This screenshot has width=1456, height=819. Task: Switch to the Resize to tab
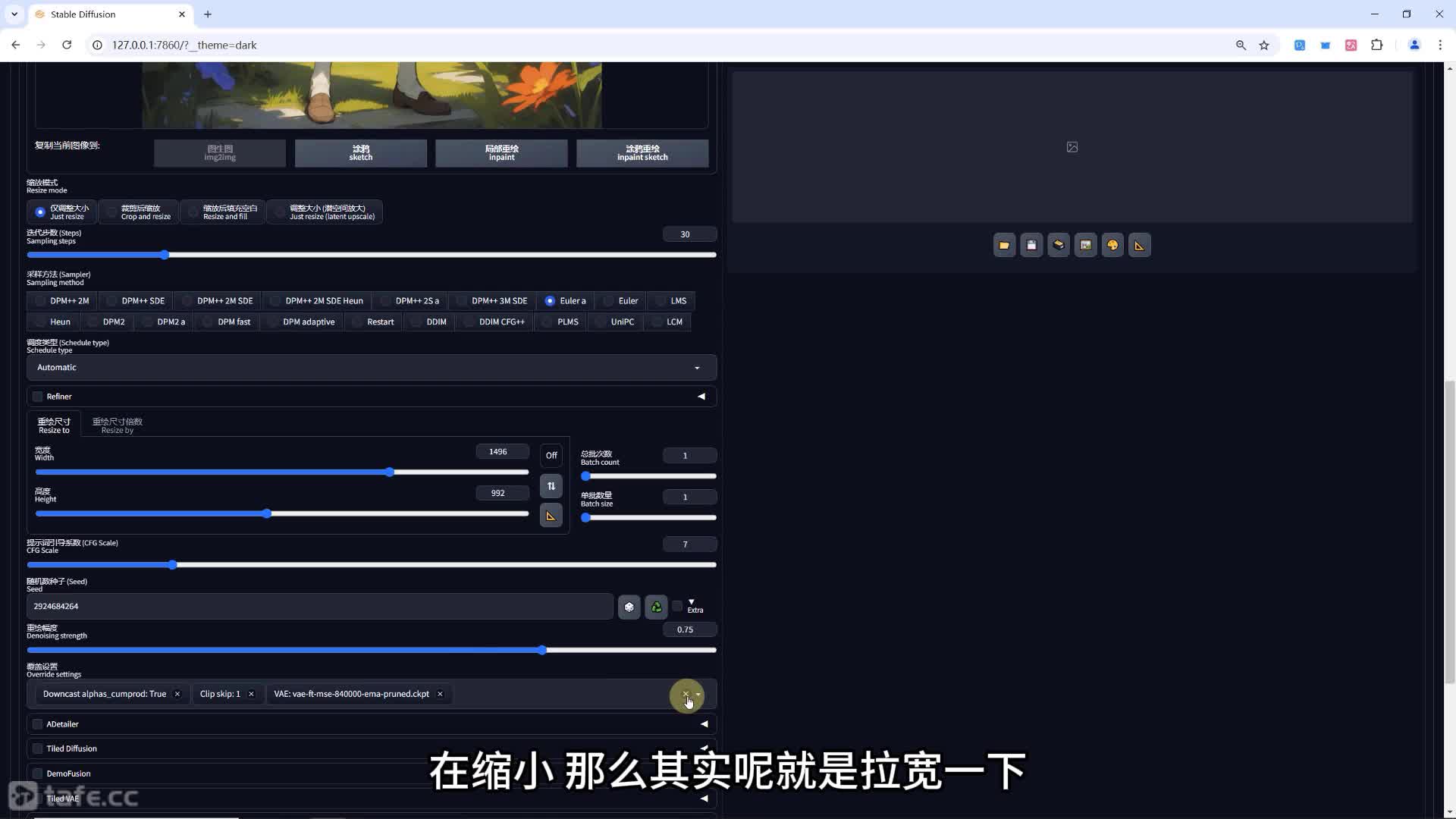point(54,425)
